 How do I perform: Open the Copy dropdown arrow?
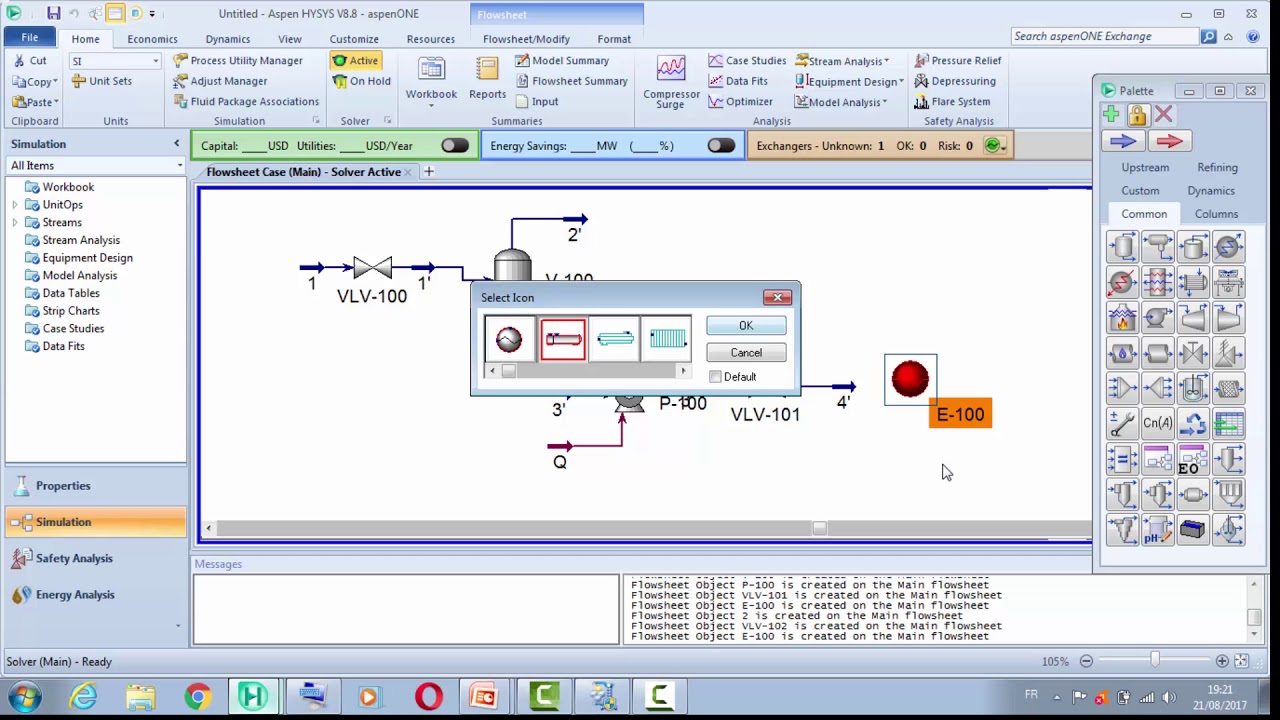[56, 82]
